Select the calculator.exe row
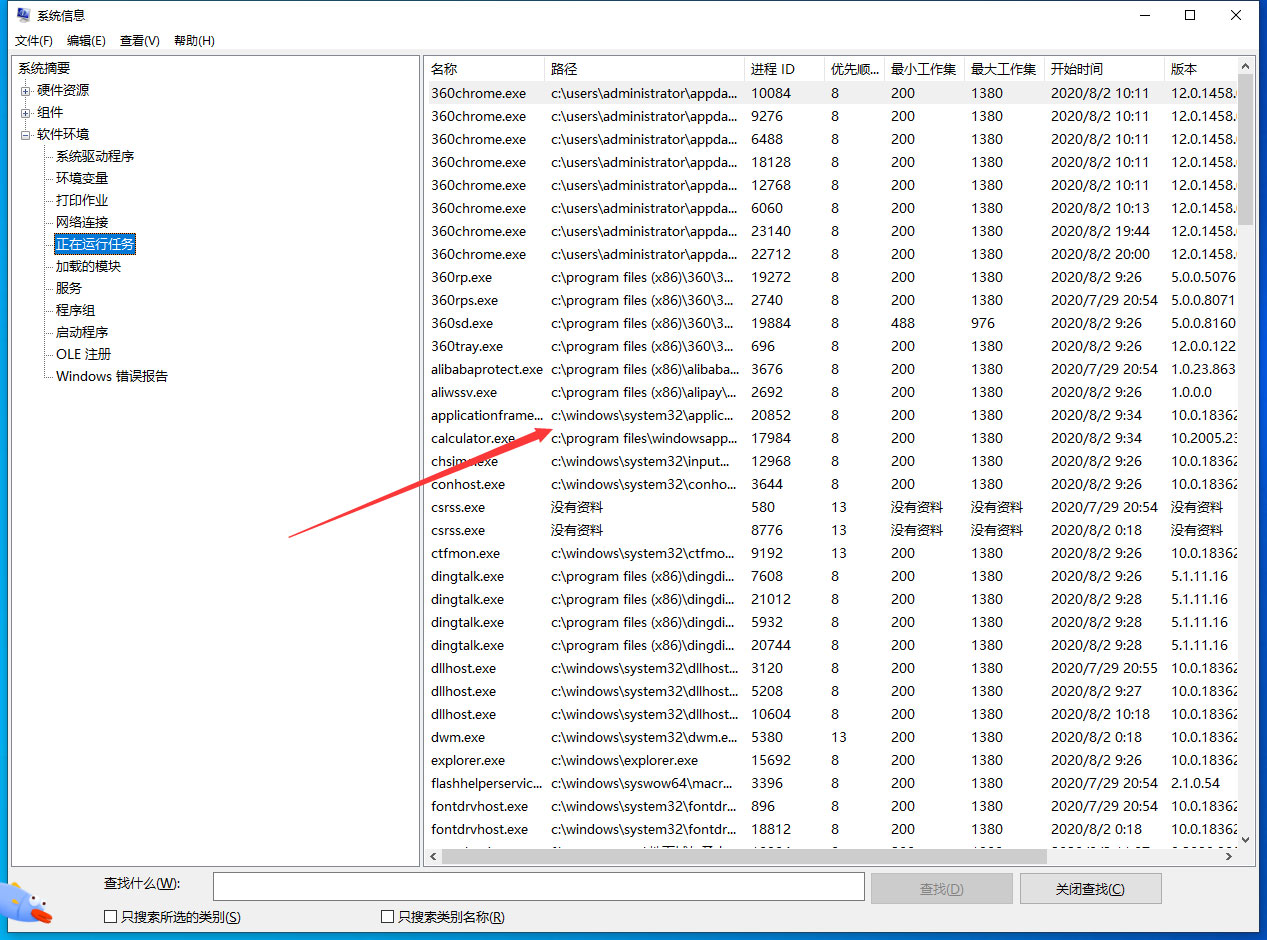This screenshot has height=940, width=1267. [831, 438]
